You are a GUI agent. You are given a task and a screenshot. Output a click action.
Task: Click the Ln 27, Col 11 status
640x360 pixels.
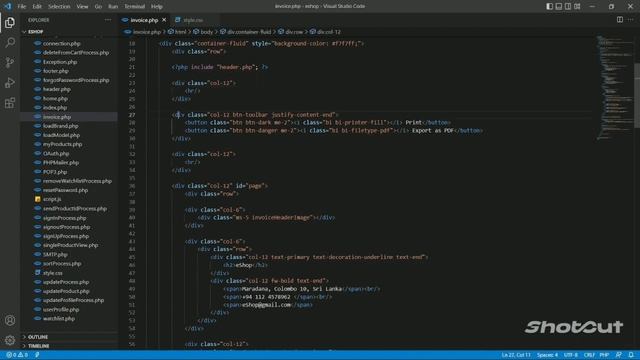516,355
